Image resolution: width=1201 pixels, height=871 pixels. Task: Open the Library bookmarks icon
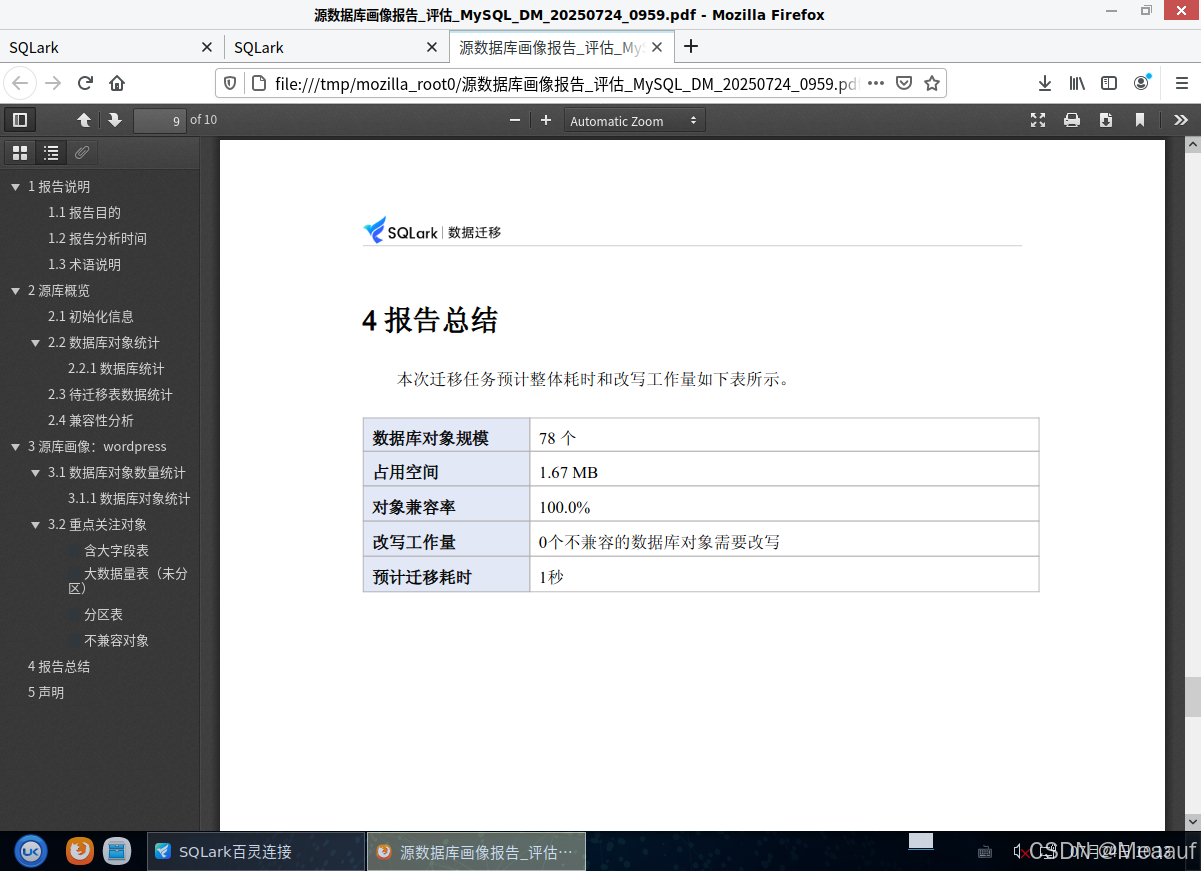[x=1077, y=83]
